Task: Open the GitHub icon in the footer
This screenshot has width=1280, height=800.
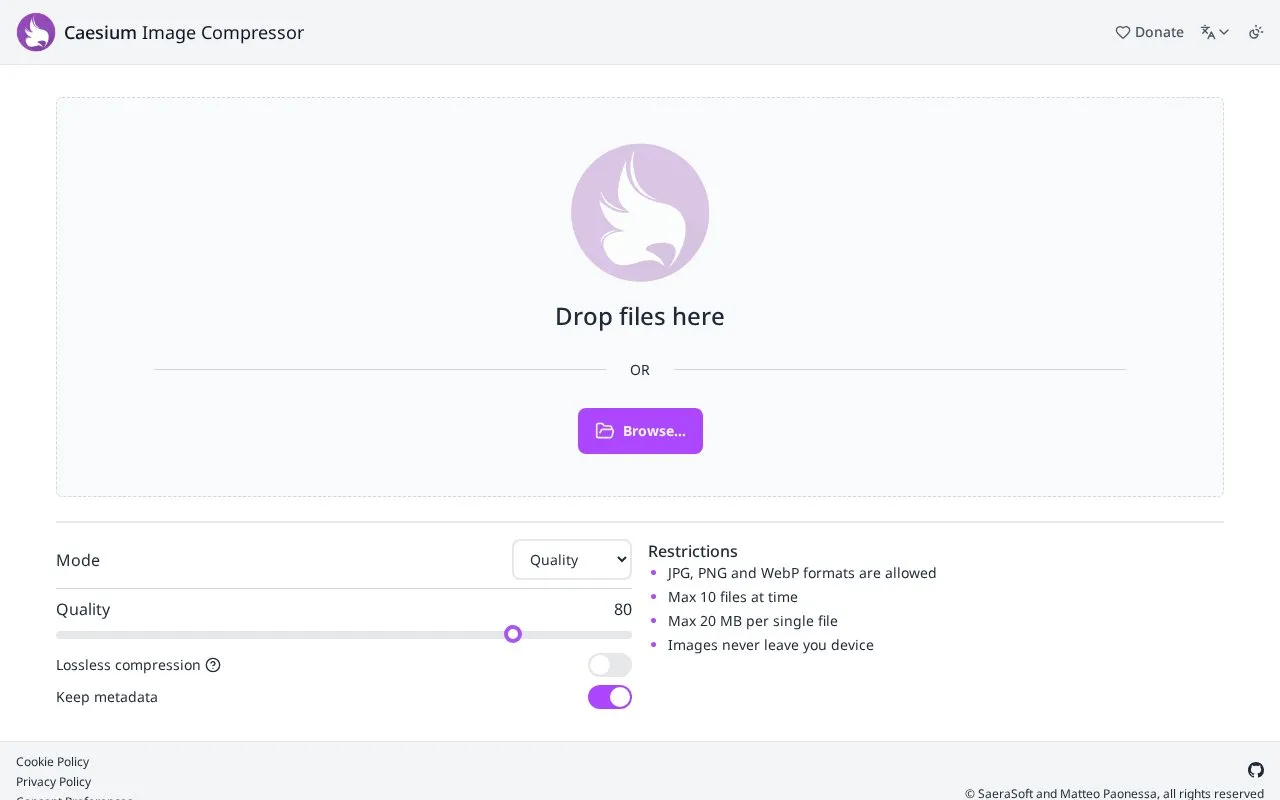Action: pyautogui.click(x=1256, y=770)
